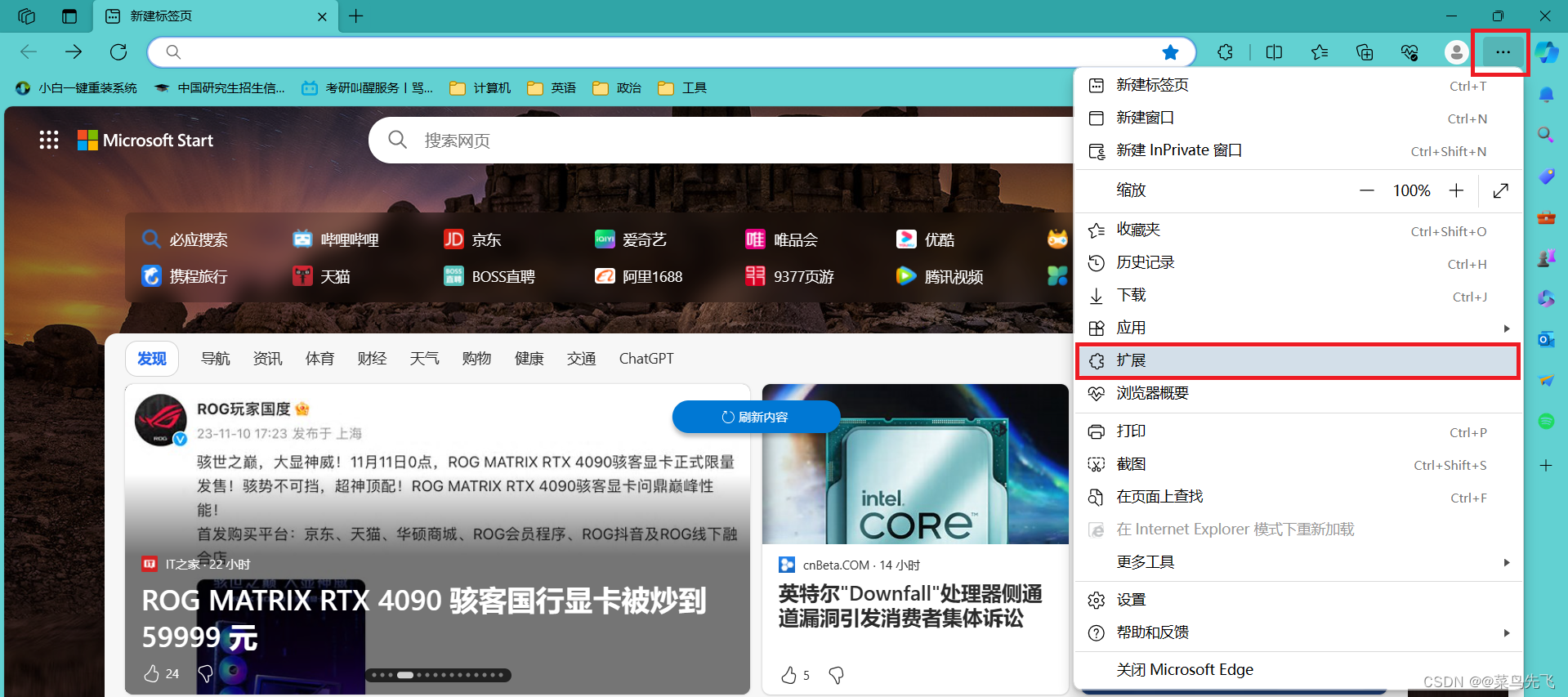Image resolution: width=1568 pixels, height=697 pixels.
Task: Open the Copilot icon in sidebar
Action: click(x=1546, y=52)
